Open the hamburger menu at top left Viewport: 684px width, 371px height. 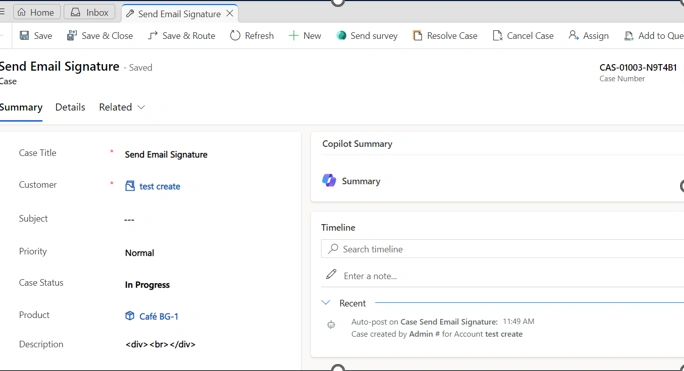point(2,12)
